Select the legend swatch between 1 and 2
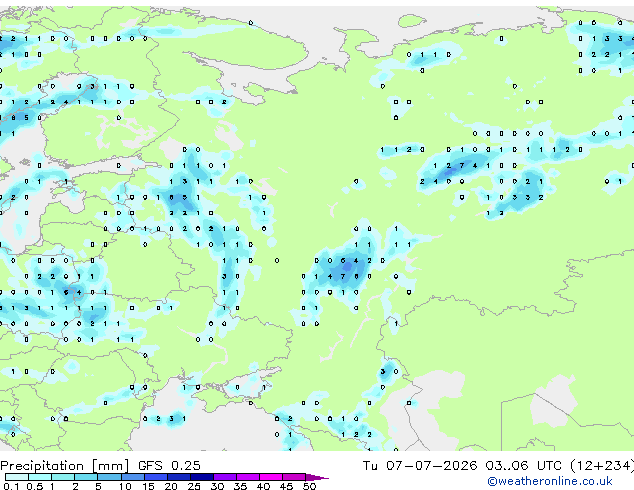Image resolution: width=634 pixels, height=490 pixels. [x=63, y=477]
